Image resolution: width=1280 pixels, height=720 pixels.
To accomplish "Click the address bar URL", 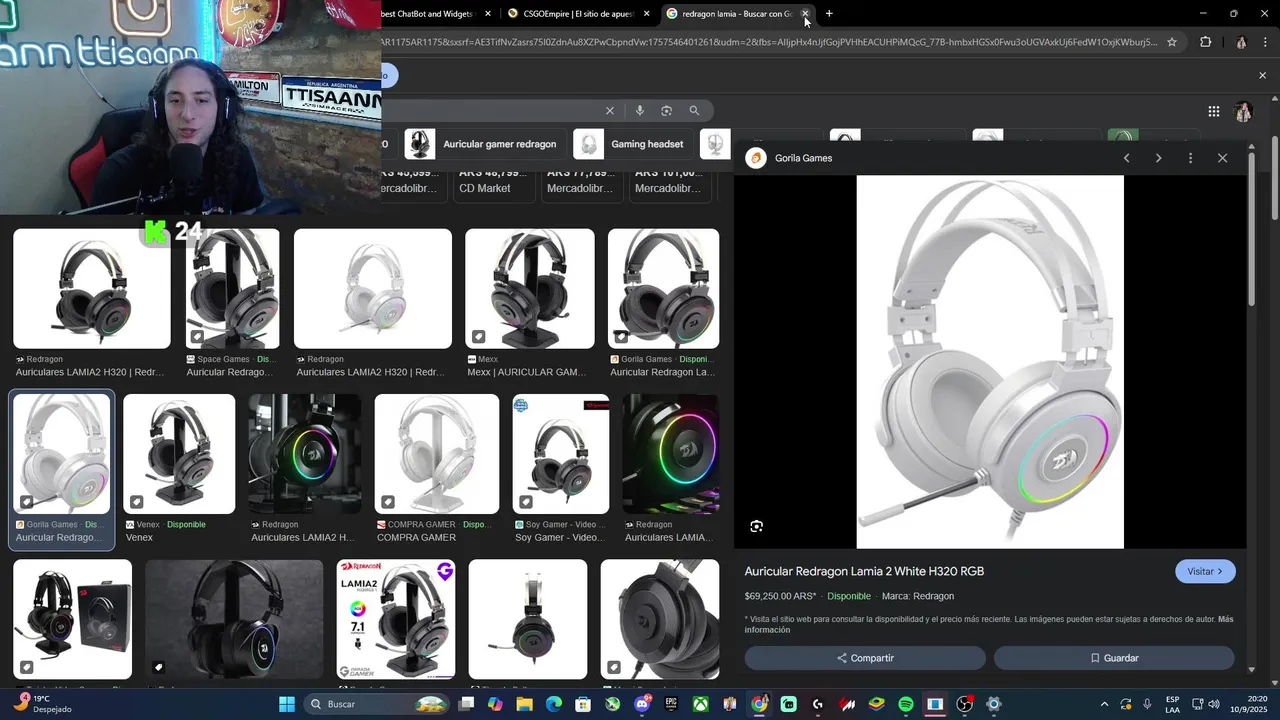I will pos(770,42).
